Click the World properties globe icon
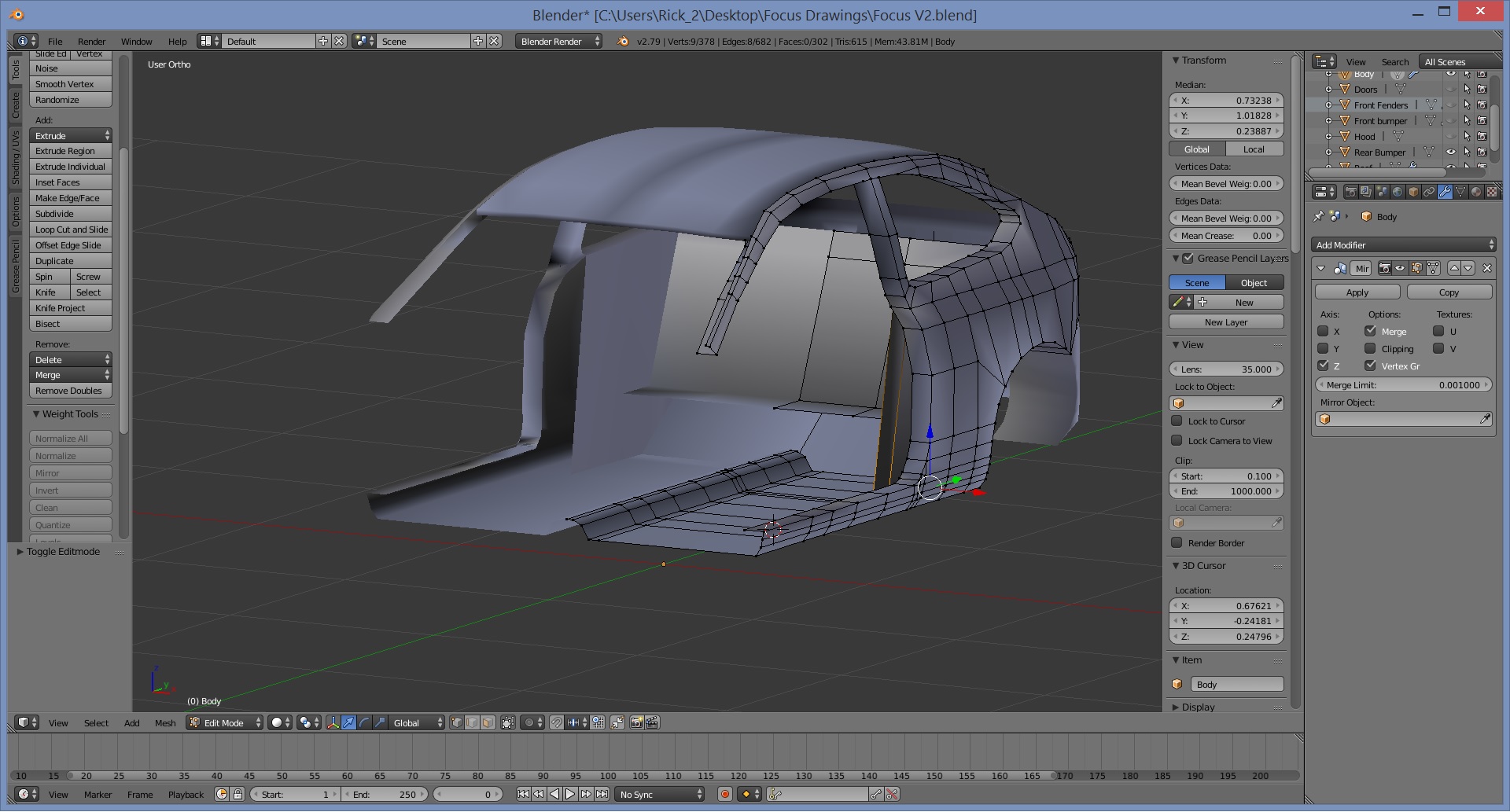The image size is (1510, 812). click(x=1398, y=192)
